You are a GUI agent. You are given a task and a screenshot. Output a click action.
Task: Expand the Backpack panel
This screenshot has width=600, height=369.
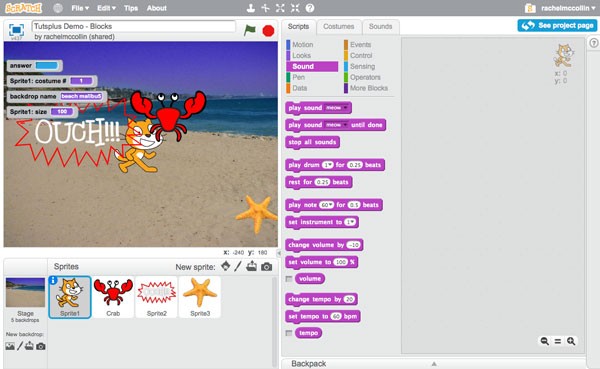(x=434, y=364)
